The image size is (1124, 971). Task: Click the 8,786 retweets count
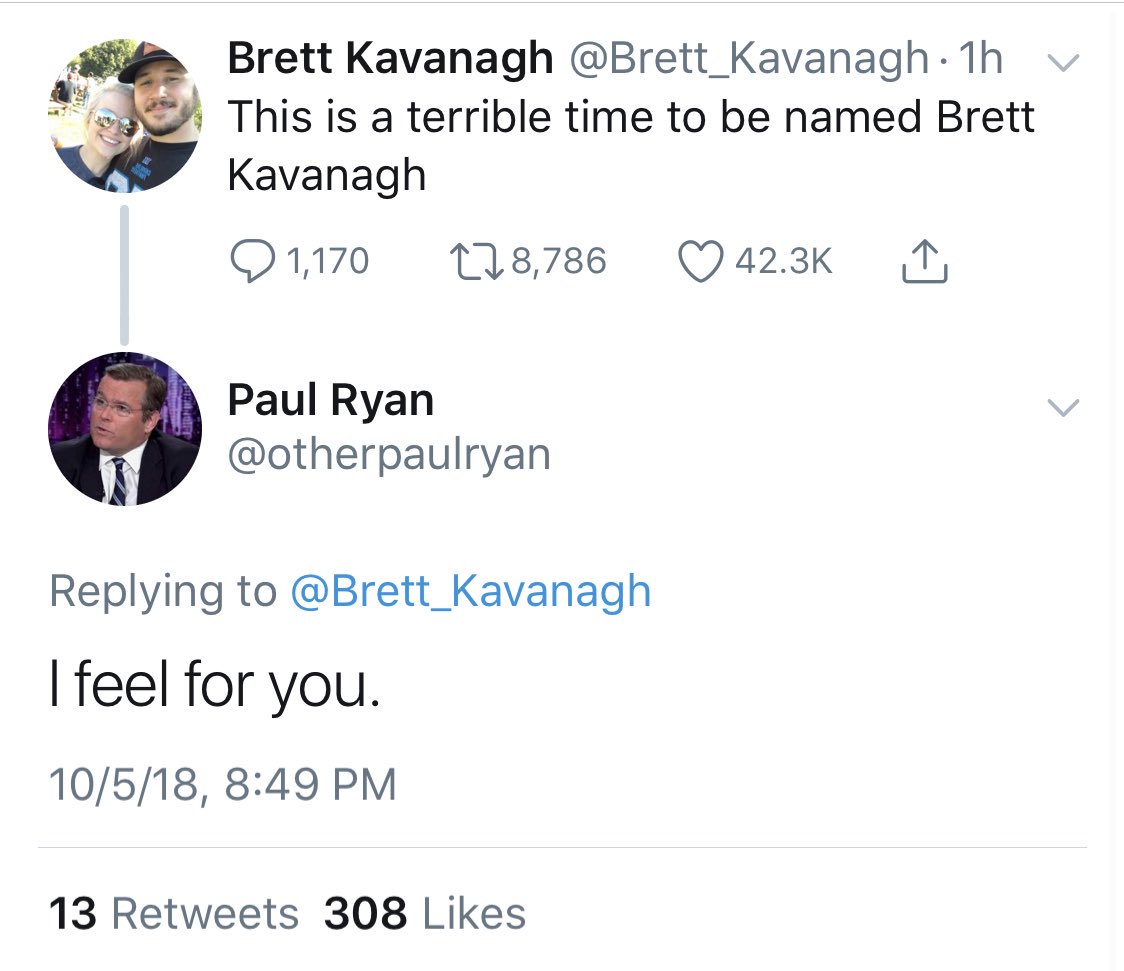[x=559, y=261]
